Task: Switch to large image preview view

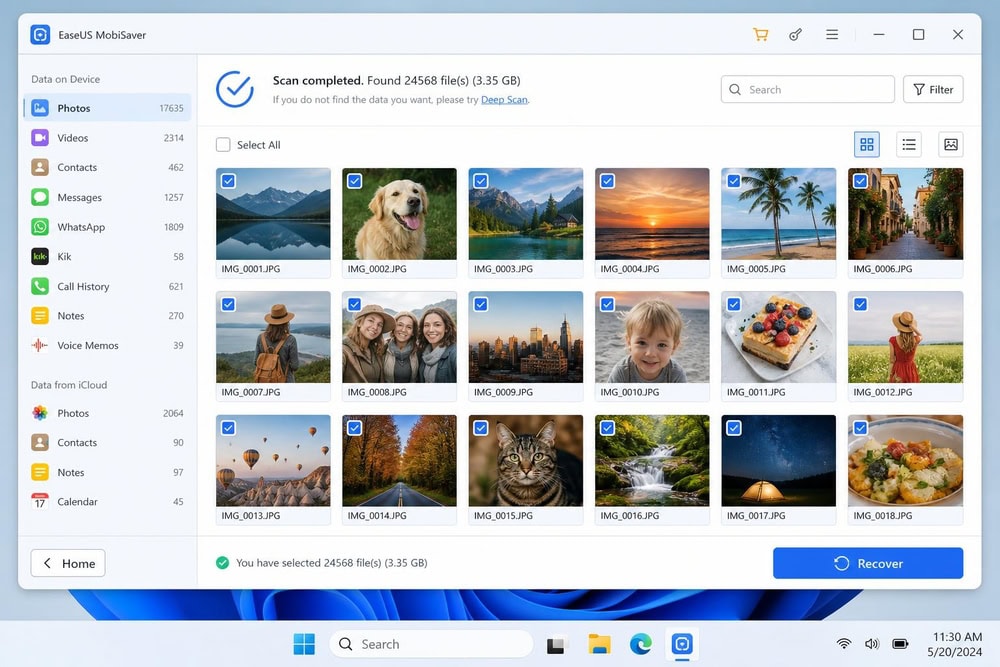Action: coord(950,145)
